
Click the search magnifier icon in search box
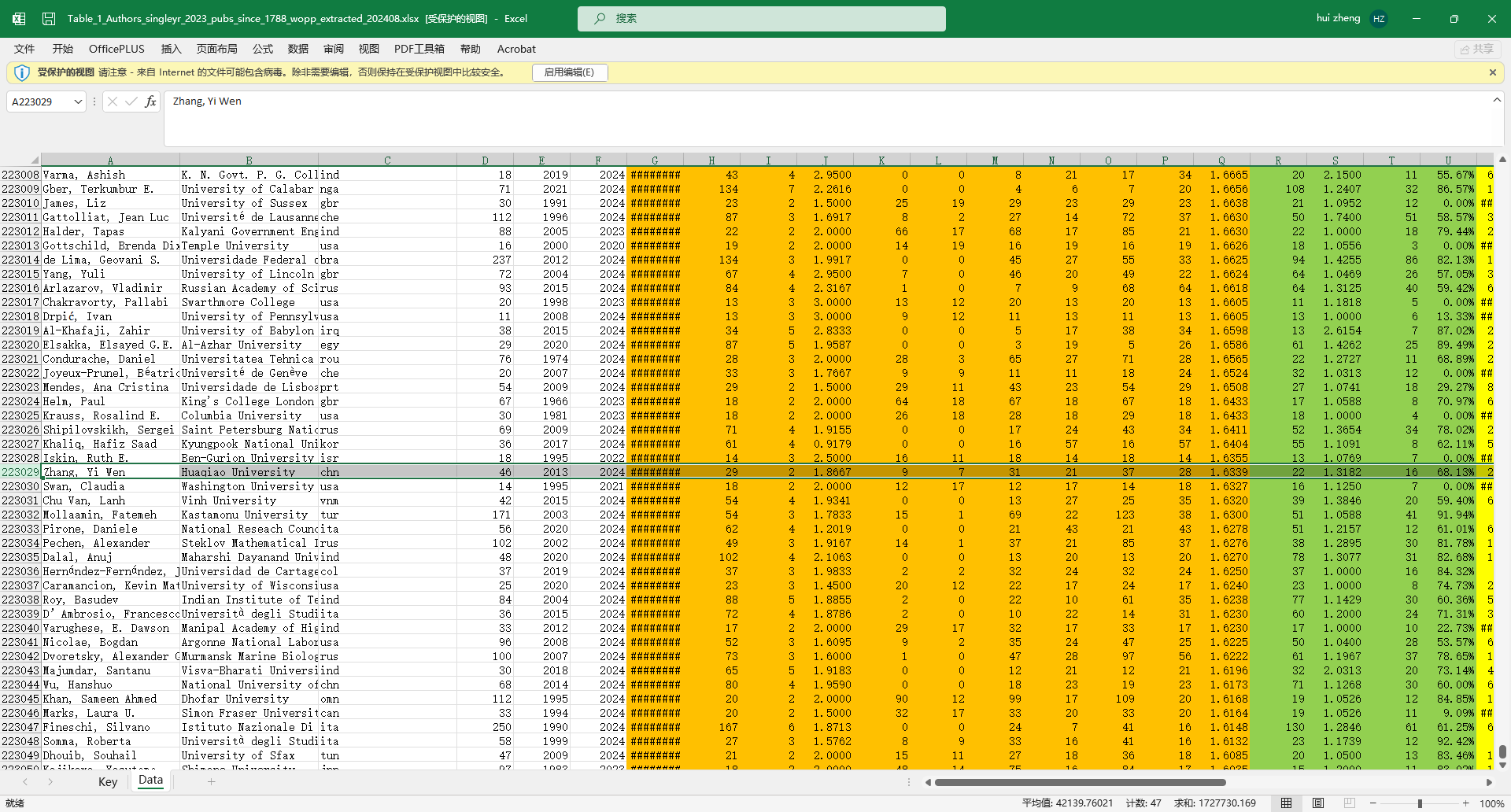point(600,18)
